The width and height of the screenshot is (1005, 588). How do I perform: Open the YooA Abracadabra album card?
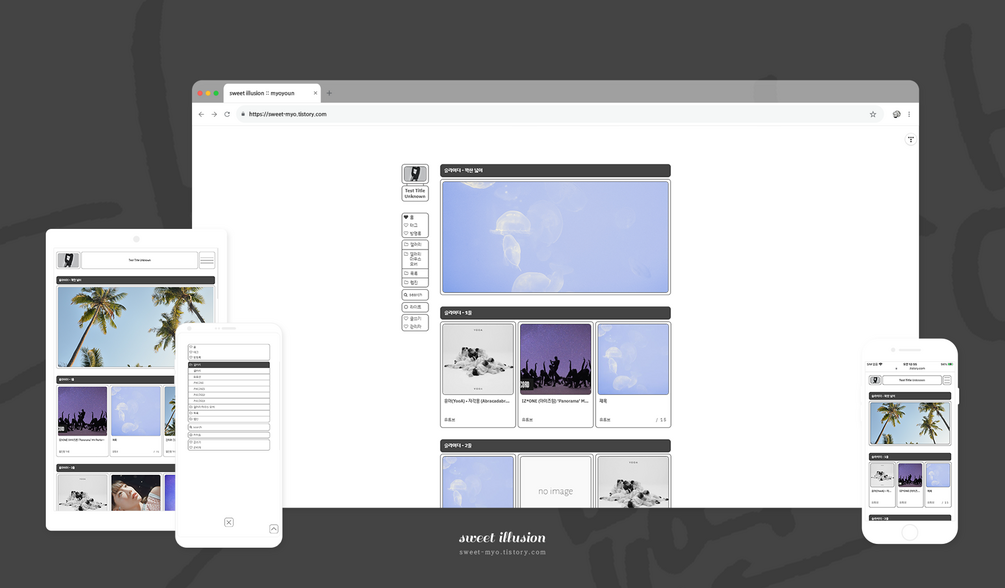tap(478, 374)
